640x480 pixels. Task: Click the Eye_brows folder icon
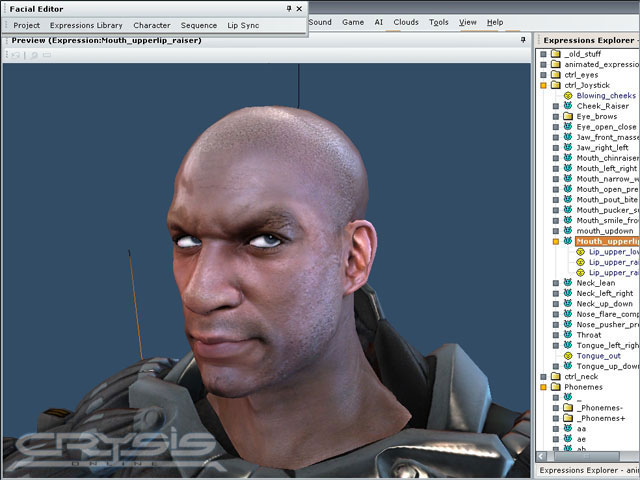567,117
